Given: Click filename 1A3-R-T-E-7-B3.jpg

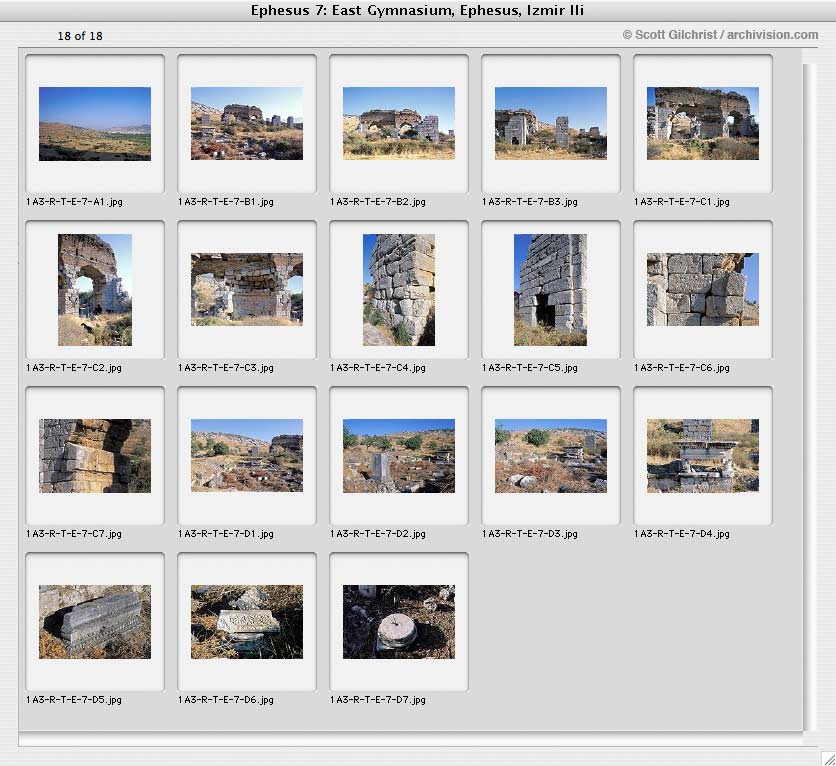Looking at the screenshot, I should pos(529,202).
